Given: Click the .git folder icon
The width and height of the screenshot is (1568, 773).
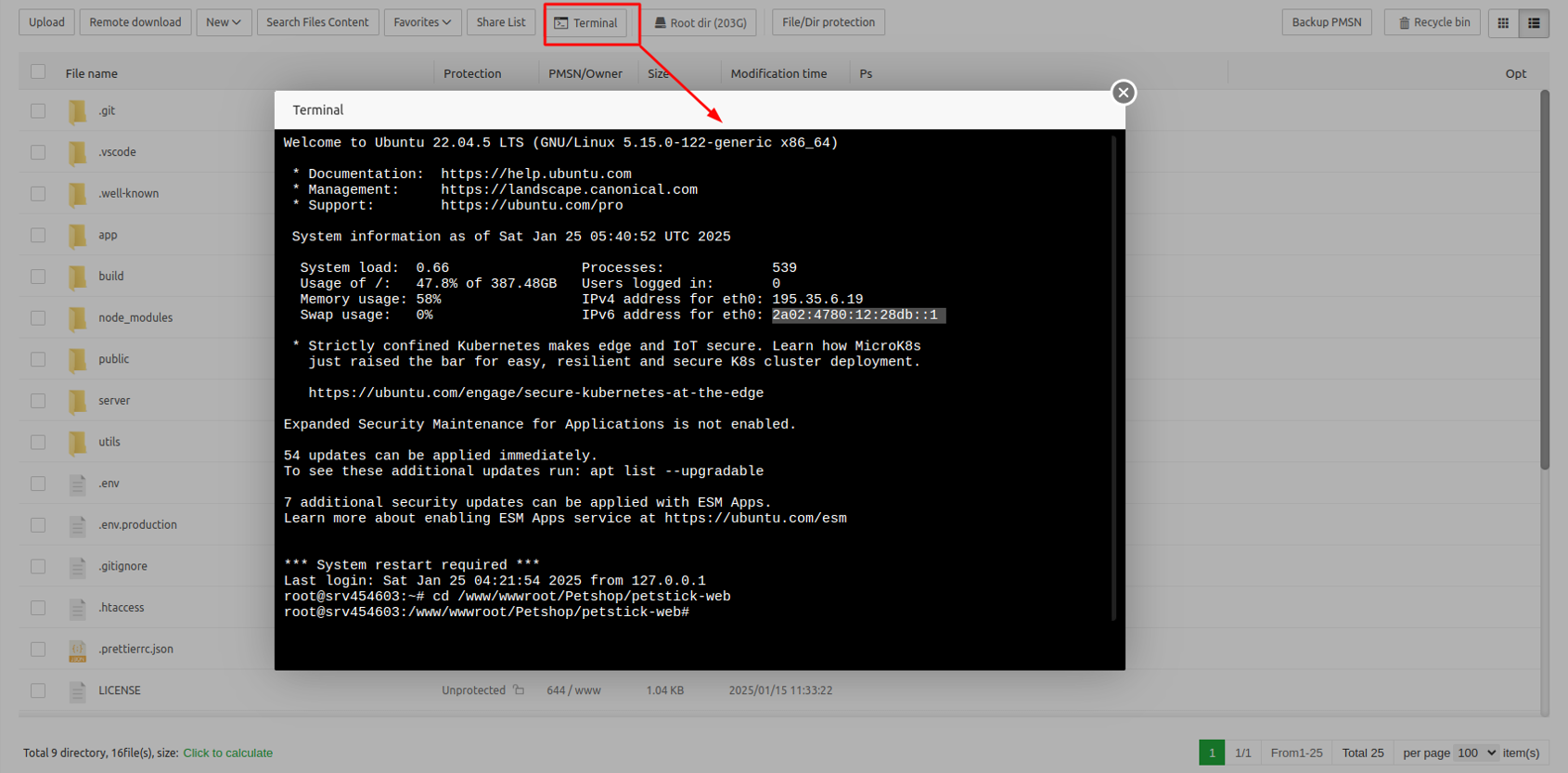Looking at the screenshot, I should tap(78, 111).
